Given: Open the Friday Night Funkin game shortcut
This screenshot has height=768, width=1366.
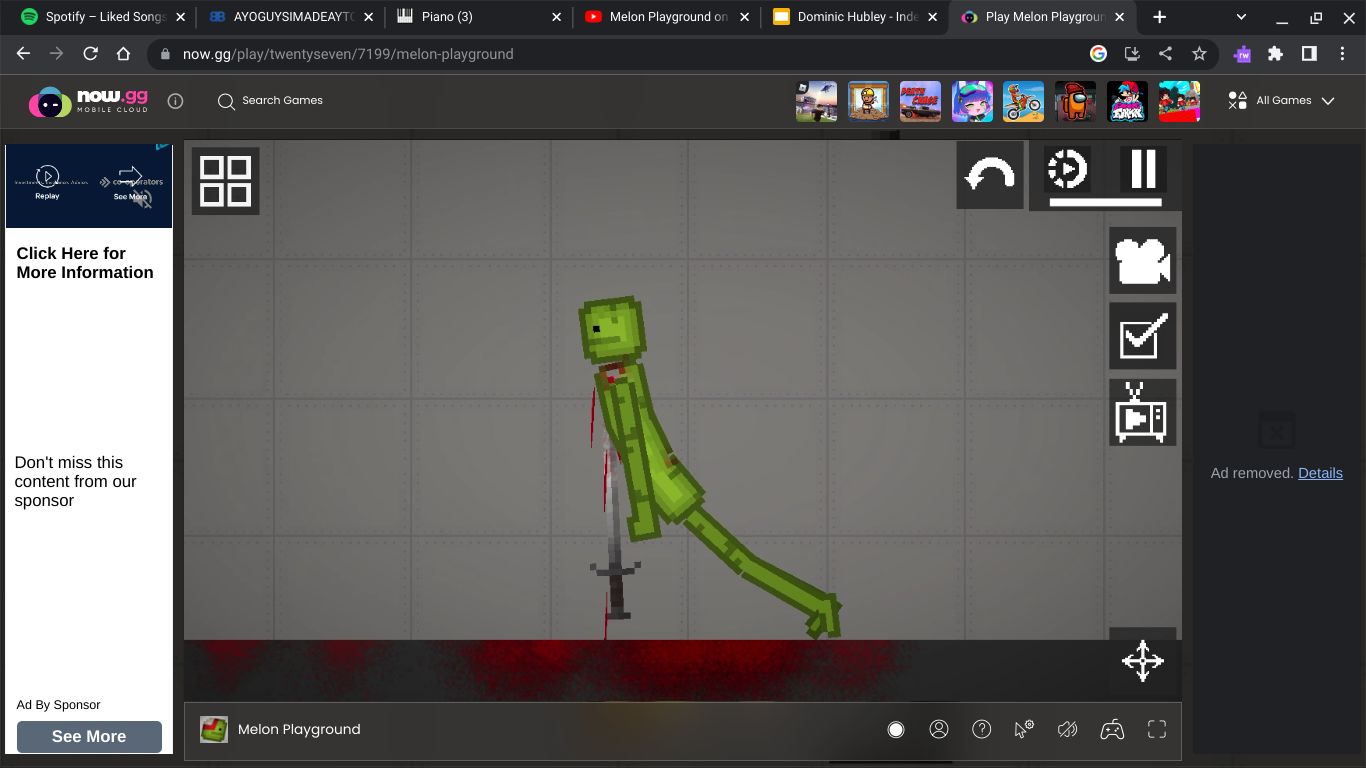Looking at the screenshot, I should coord(1128,101).
